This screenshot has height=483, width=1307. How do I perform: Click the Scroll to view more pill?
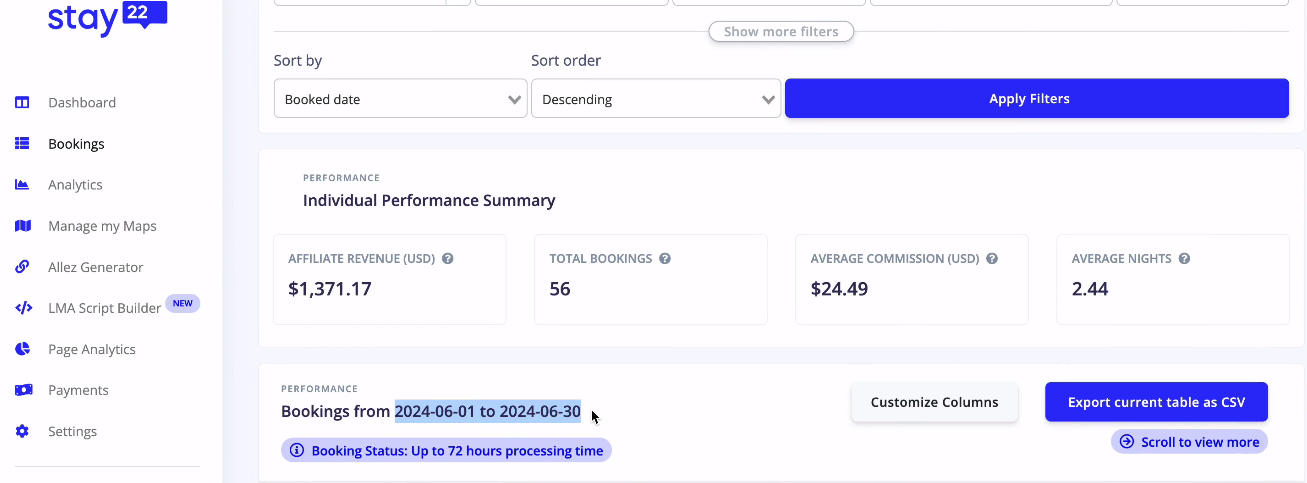[x=1189, y=441]
